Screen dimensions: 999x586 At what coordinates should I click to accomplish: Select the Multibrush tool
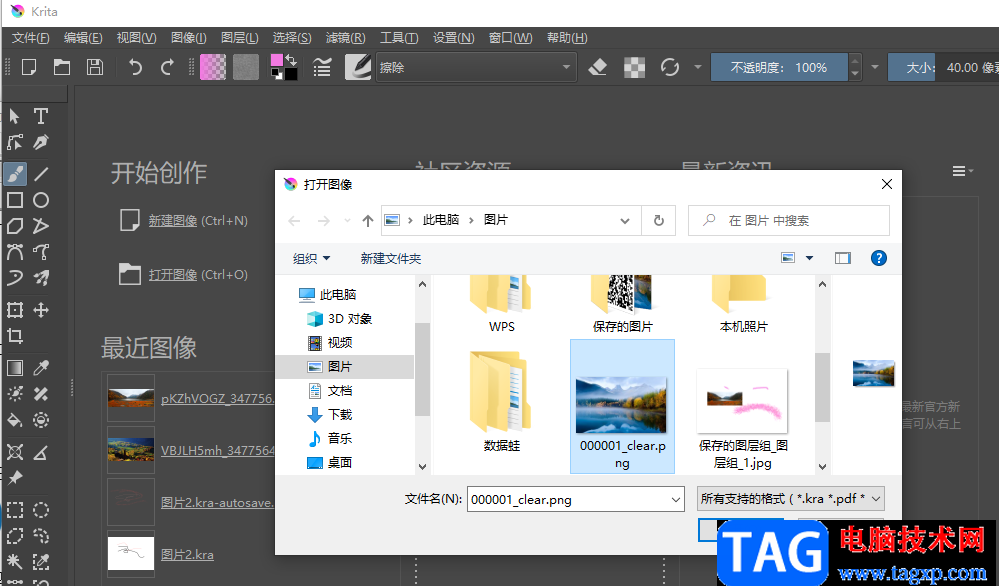(x=41, y=278)
